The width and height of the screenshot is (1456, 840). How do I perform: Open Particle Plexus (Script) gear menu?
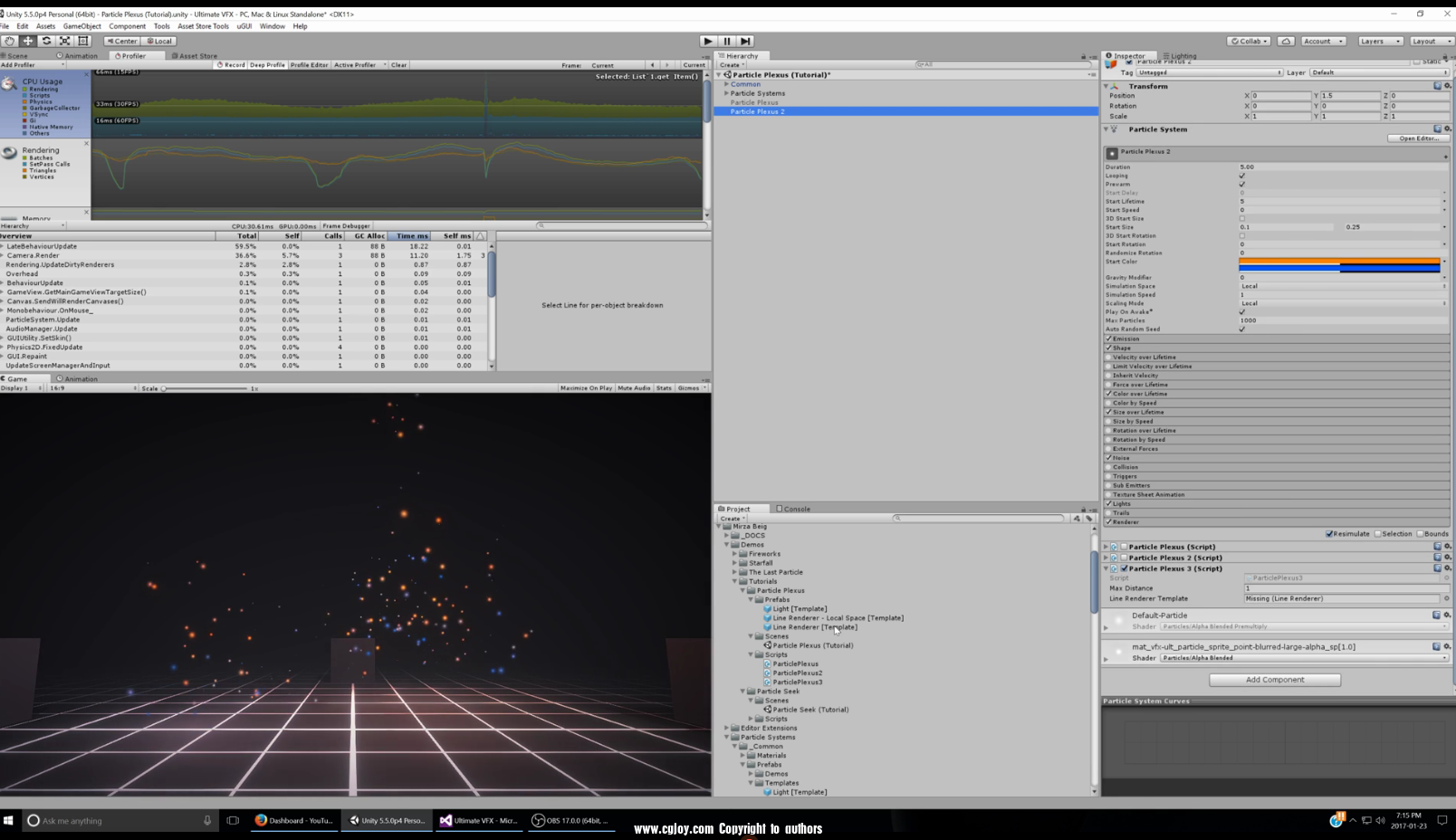pos(1447,547)
